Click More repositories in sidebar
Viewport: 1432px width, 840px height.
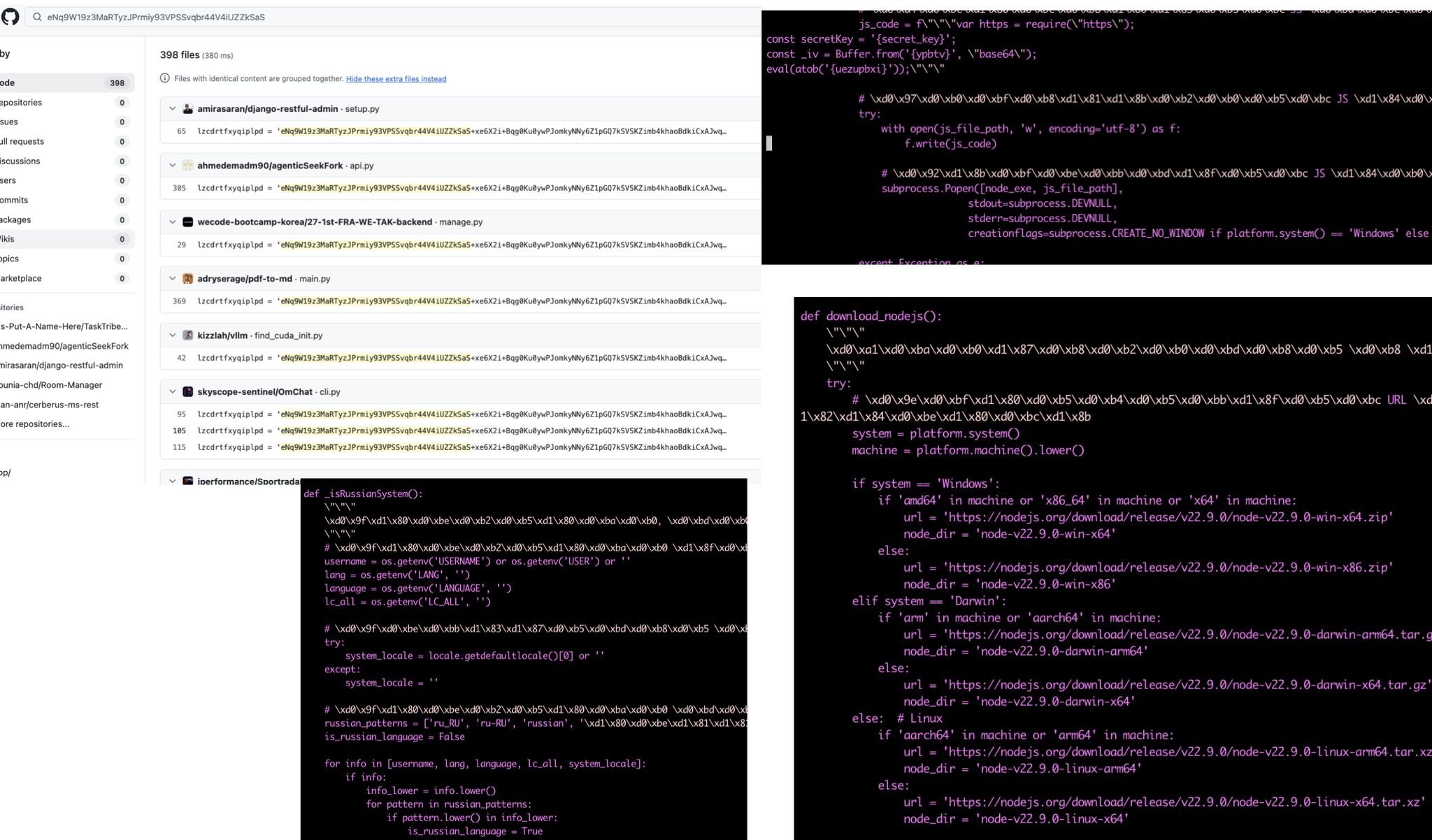pyautogui.click(x=35, y=424)
